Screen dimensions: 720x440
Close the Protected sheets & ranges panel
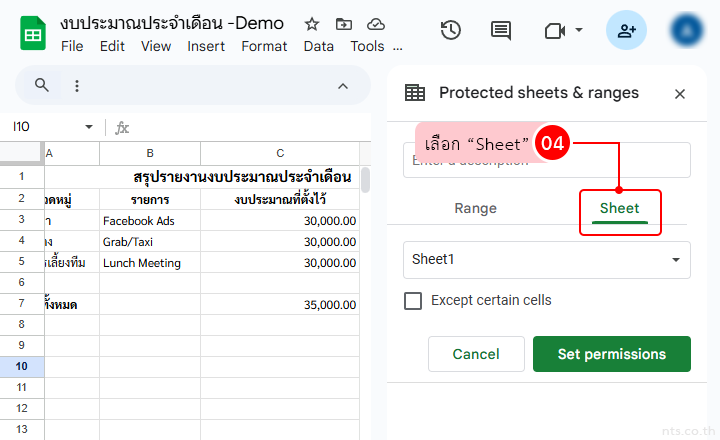680,94
